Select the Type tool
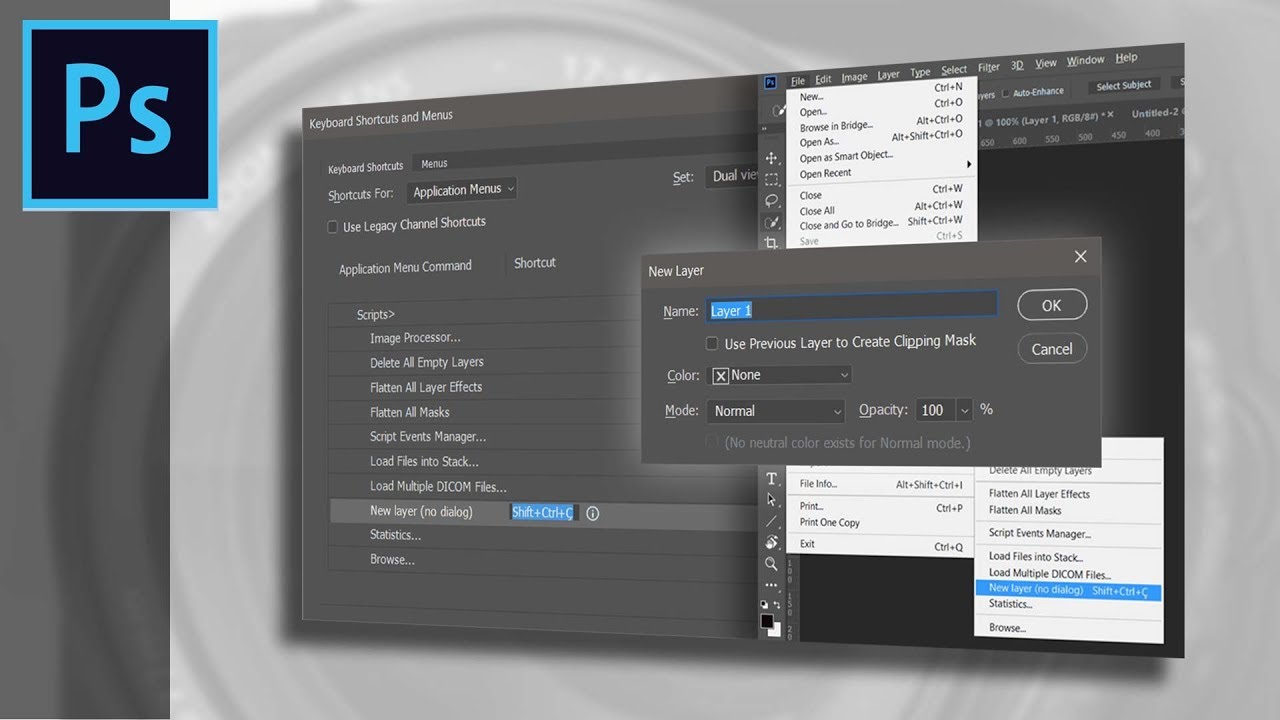1280x720 pixels. coord(771,479)
